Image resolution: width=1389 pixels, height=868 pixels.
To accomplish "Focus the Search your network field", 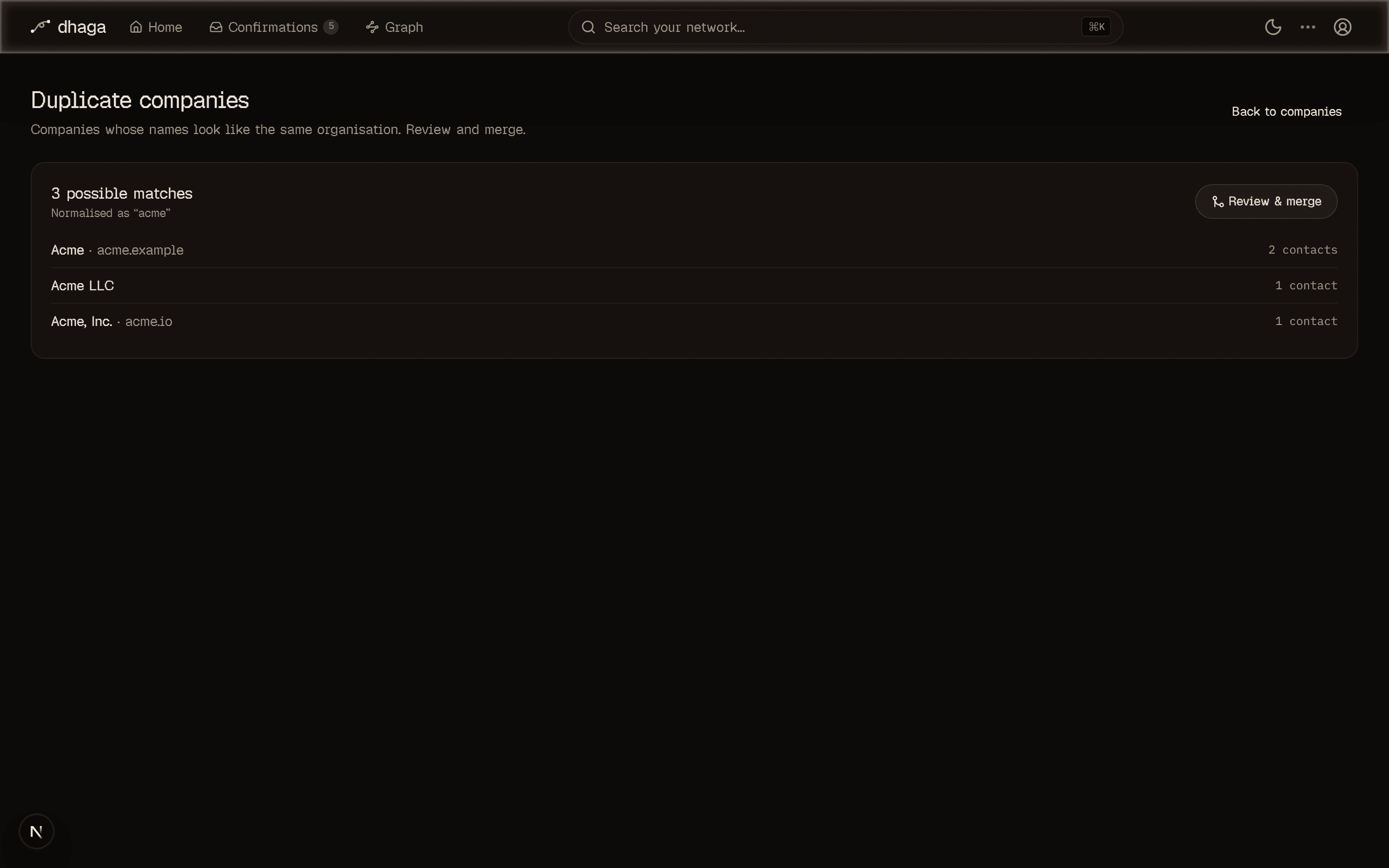I will click(845, 27).
